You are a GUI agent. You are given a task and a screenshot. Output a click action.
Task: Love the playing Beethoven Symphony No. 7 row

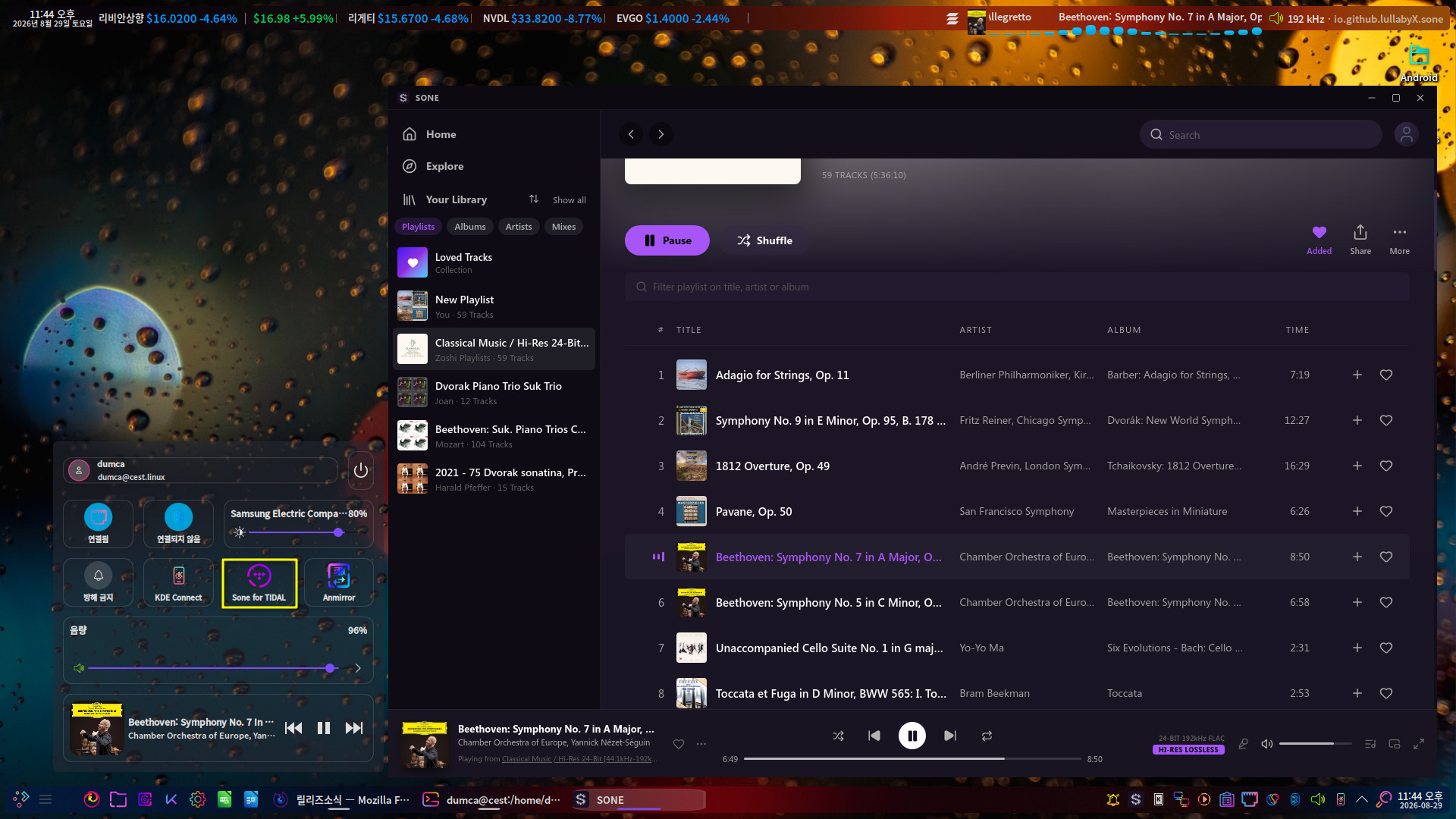click(x=1386, y=557)
